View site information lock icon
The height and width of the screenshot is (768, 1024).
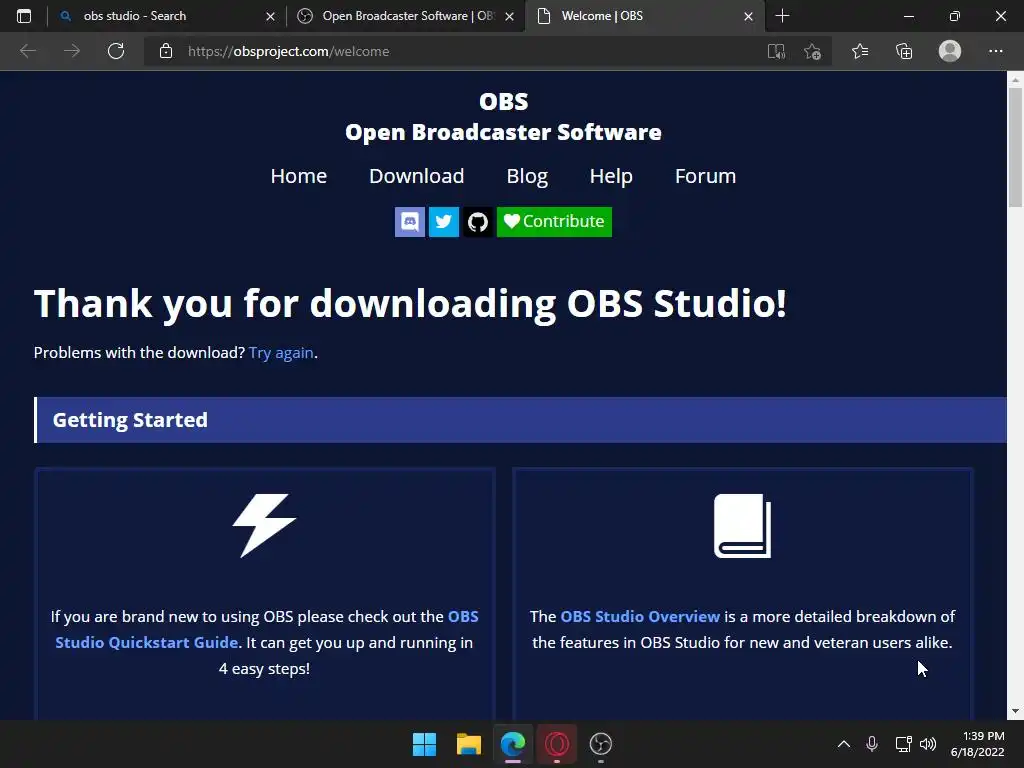point(166,51)
